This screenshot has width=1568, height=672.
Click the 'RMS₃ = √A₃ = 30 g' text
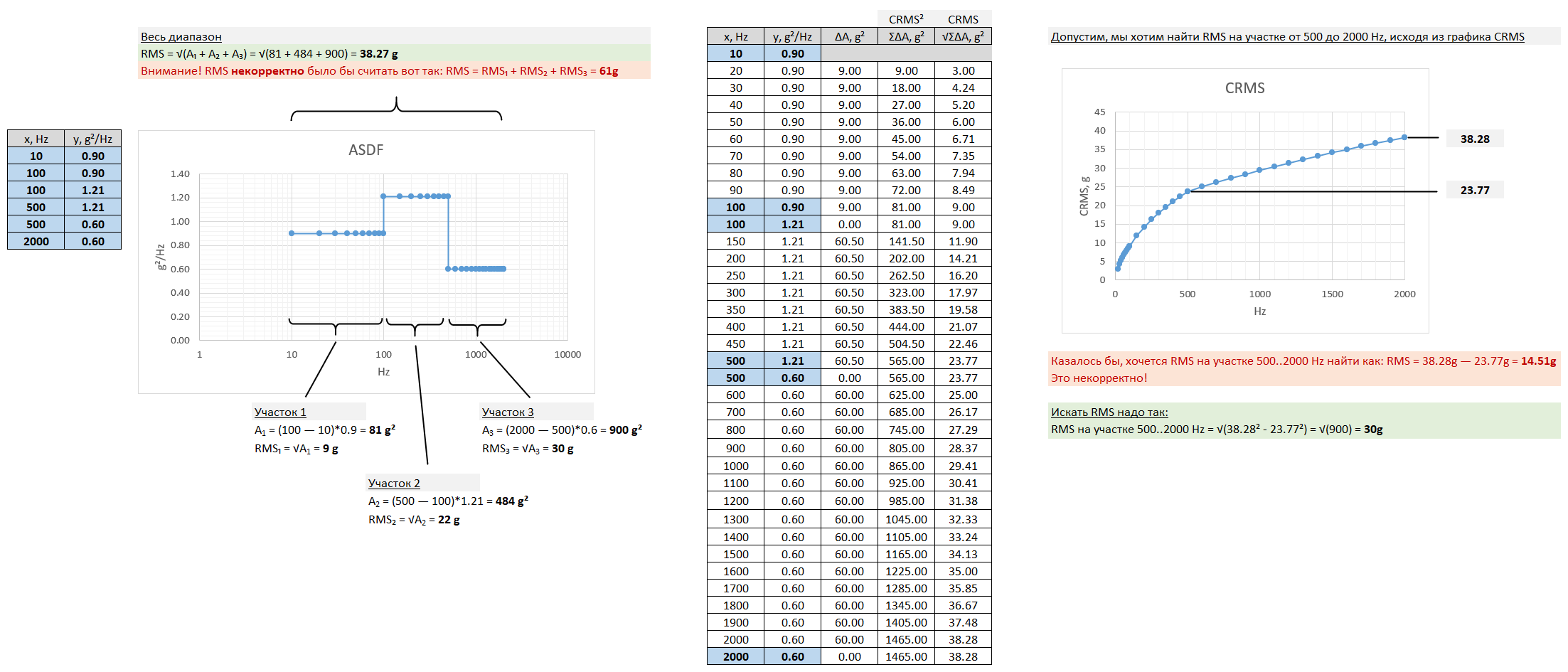tap(528, 448)
